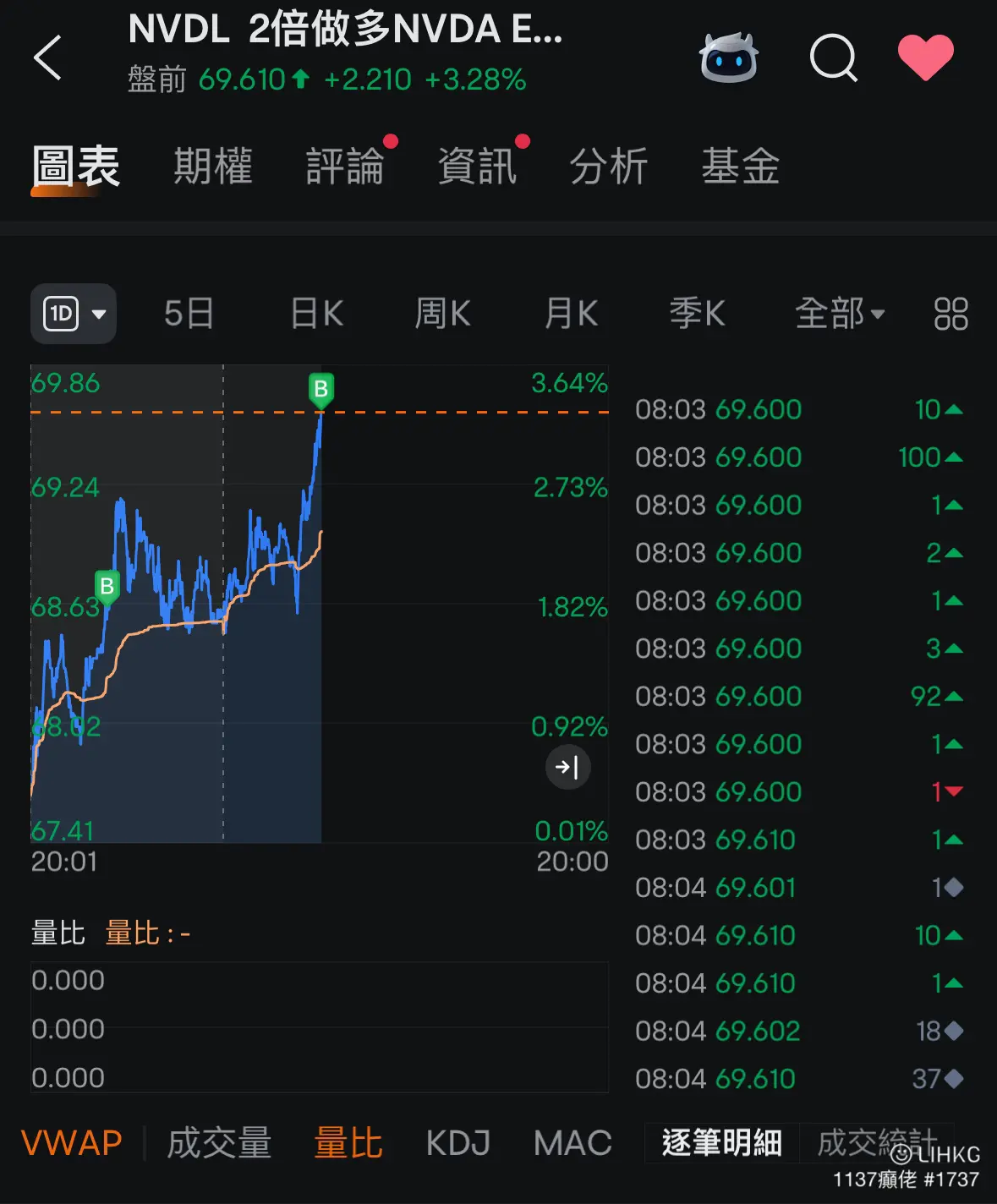Tap the 08:03 trade row with red volume 1
997x1204 pixels.
pos(799,792)
